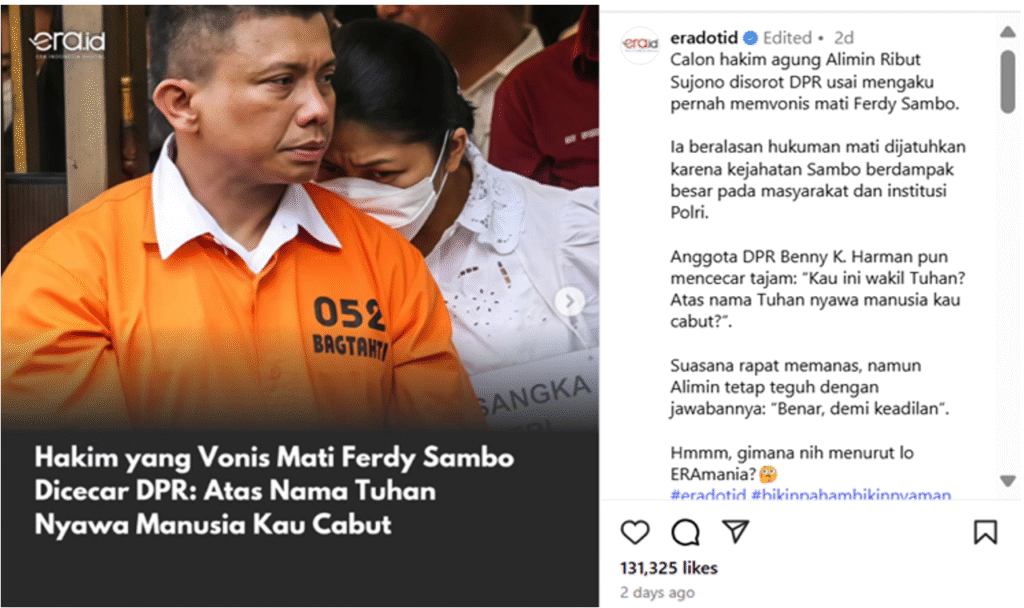
Task: Click the blue verified badge
Action: pyautogui.click(x=750, y=38)
